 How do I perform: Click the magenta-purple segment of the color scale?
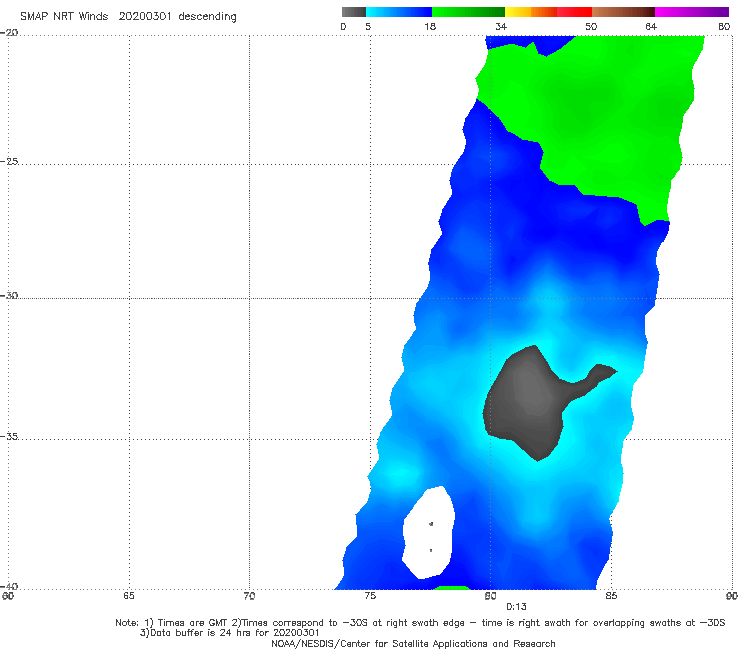[692, 12]
